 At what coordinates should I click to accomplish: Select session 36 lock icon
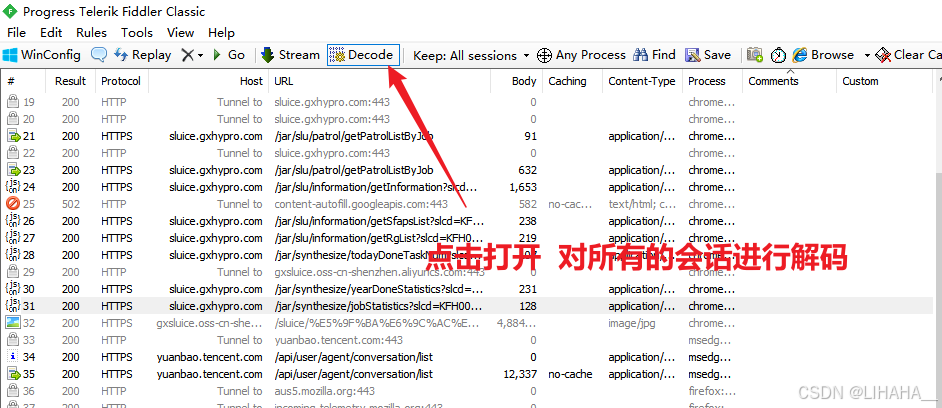tap(13, 391)
